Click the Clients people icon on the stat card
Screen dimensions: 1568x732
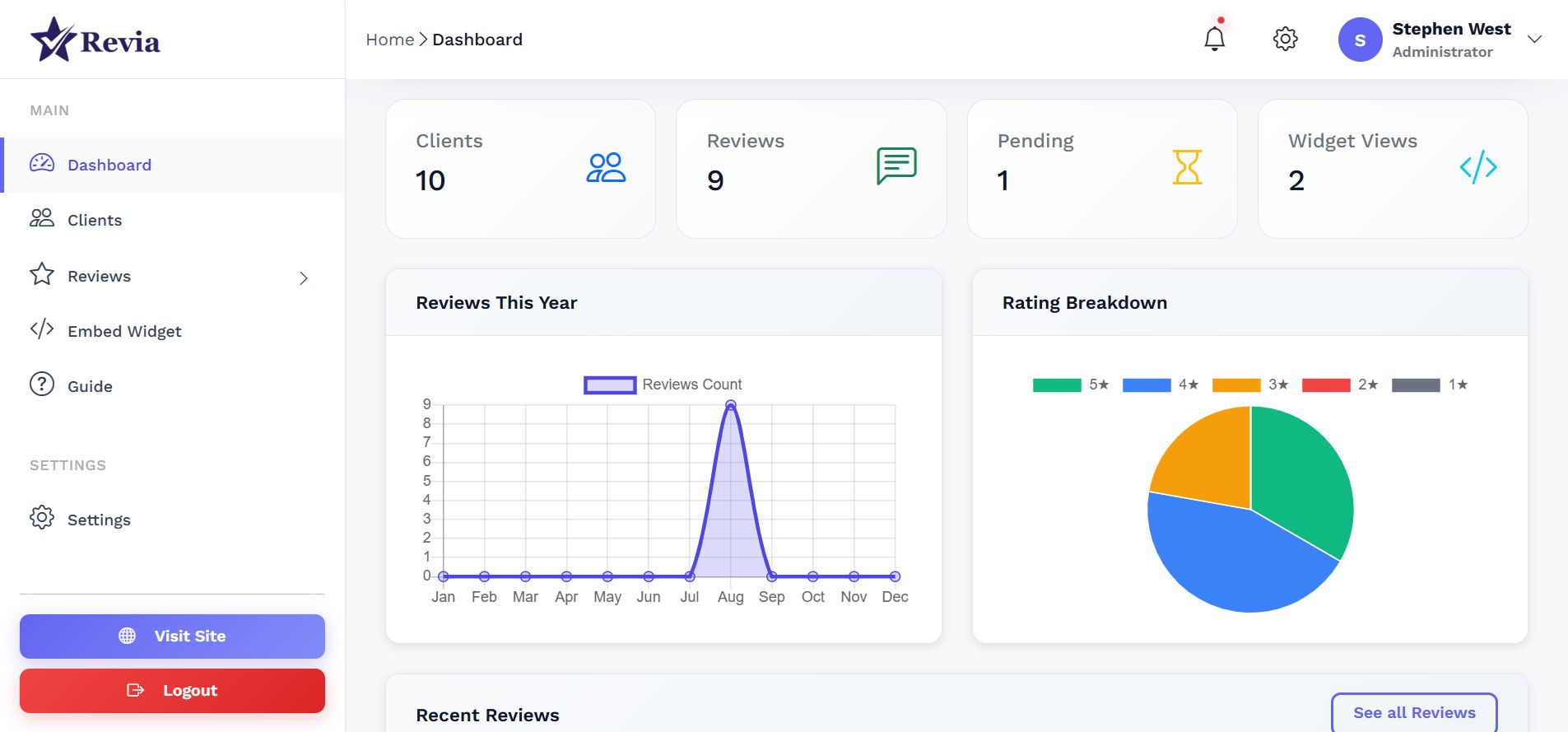[606, 167]
